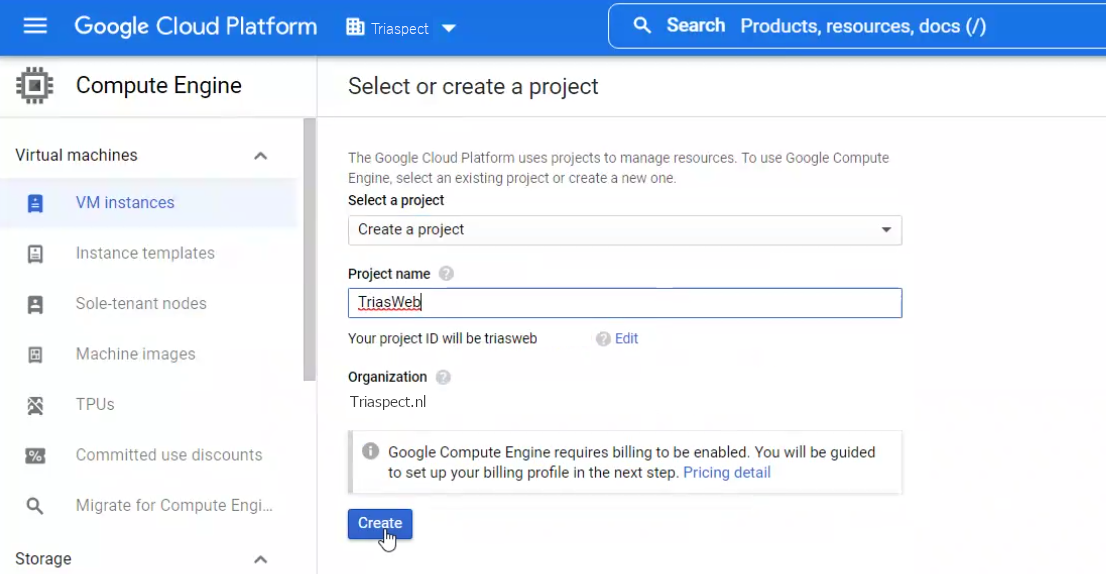Open the Select a project dropdown
The width and height of the screenshot is (1106, 574).
(x=624, y=230)
